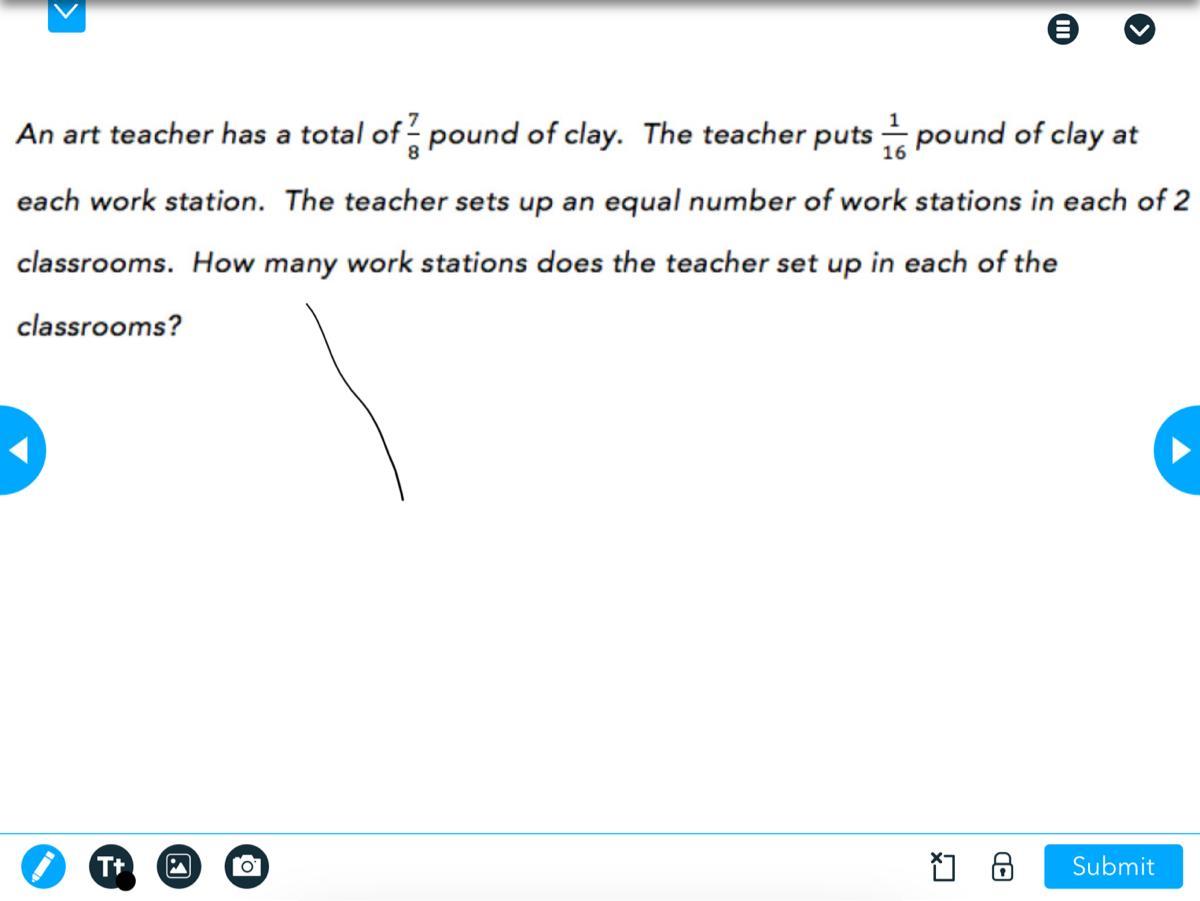
Task: Toggle the page lock icon
Action: pyautogui.click(x=1002, y=866)
